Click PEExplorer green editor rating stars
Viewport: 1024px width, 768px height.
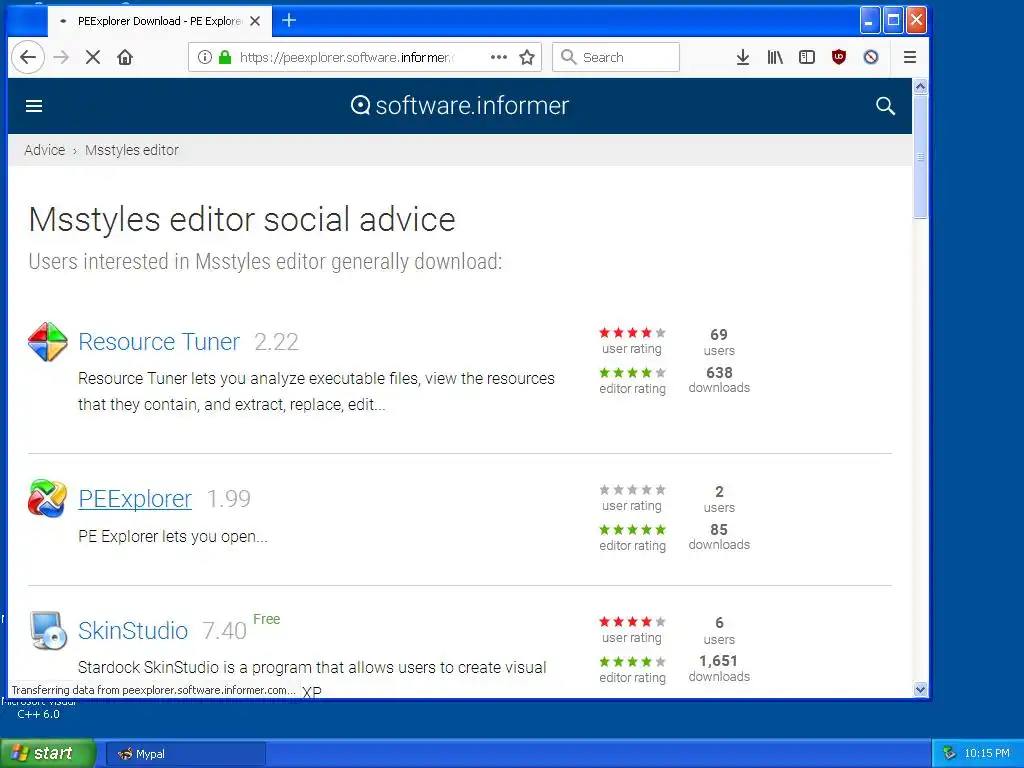tap(632, 529)
